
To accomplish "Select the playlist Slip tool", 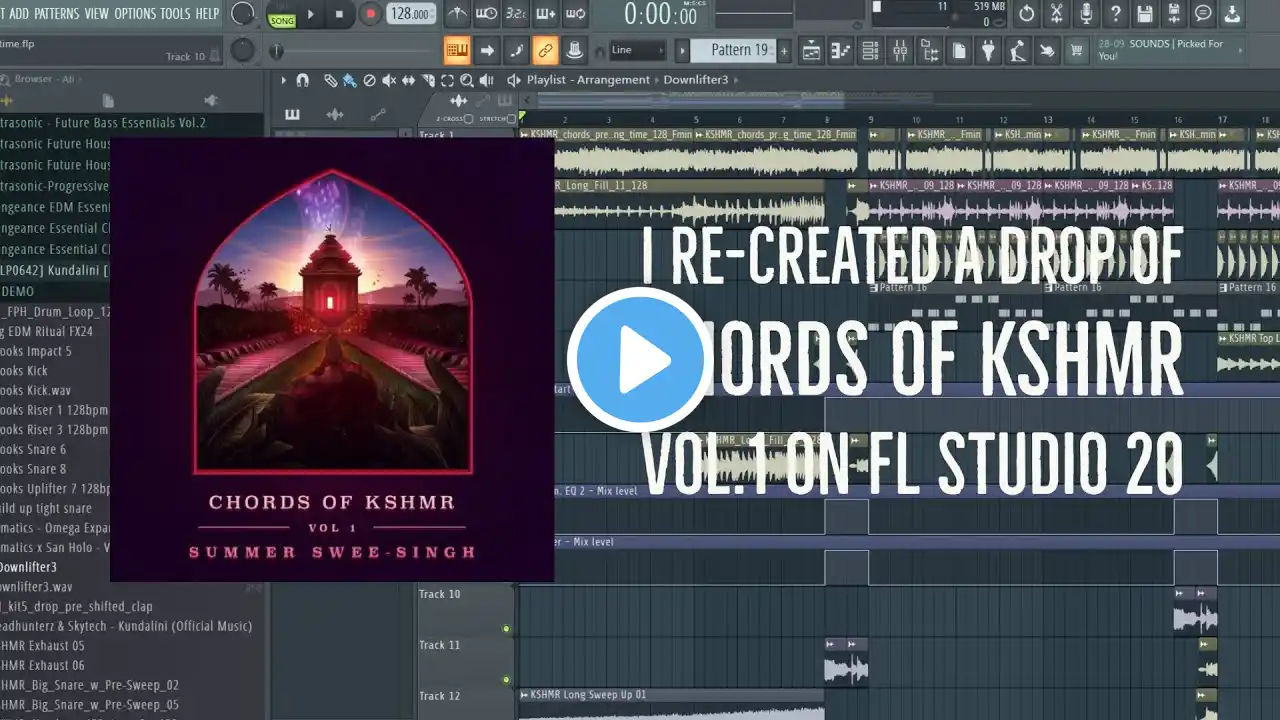I will point(408,81).
